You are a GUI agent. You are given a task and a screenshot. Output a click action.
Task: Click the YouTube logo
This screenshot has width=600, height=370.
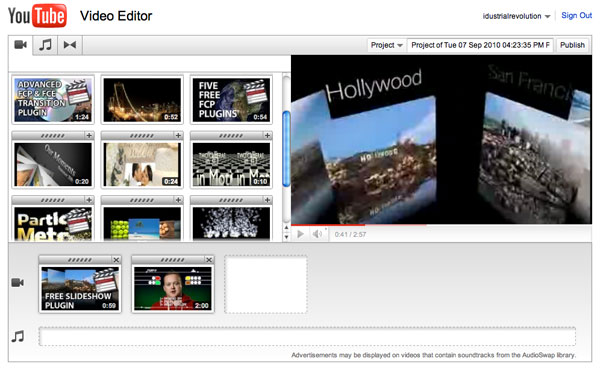click(x=37, y=16)
